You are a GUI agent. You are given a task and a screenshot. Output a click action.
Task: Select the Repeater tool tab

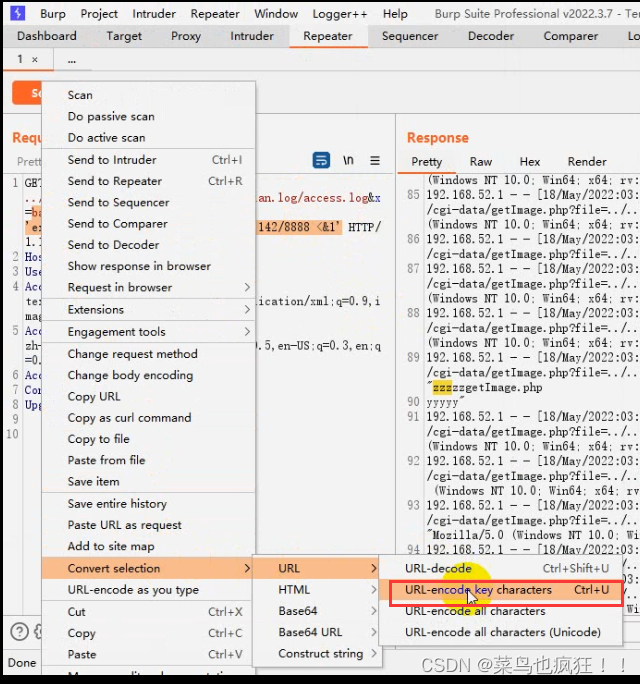328,36
